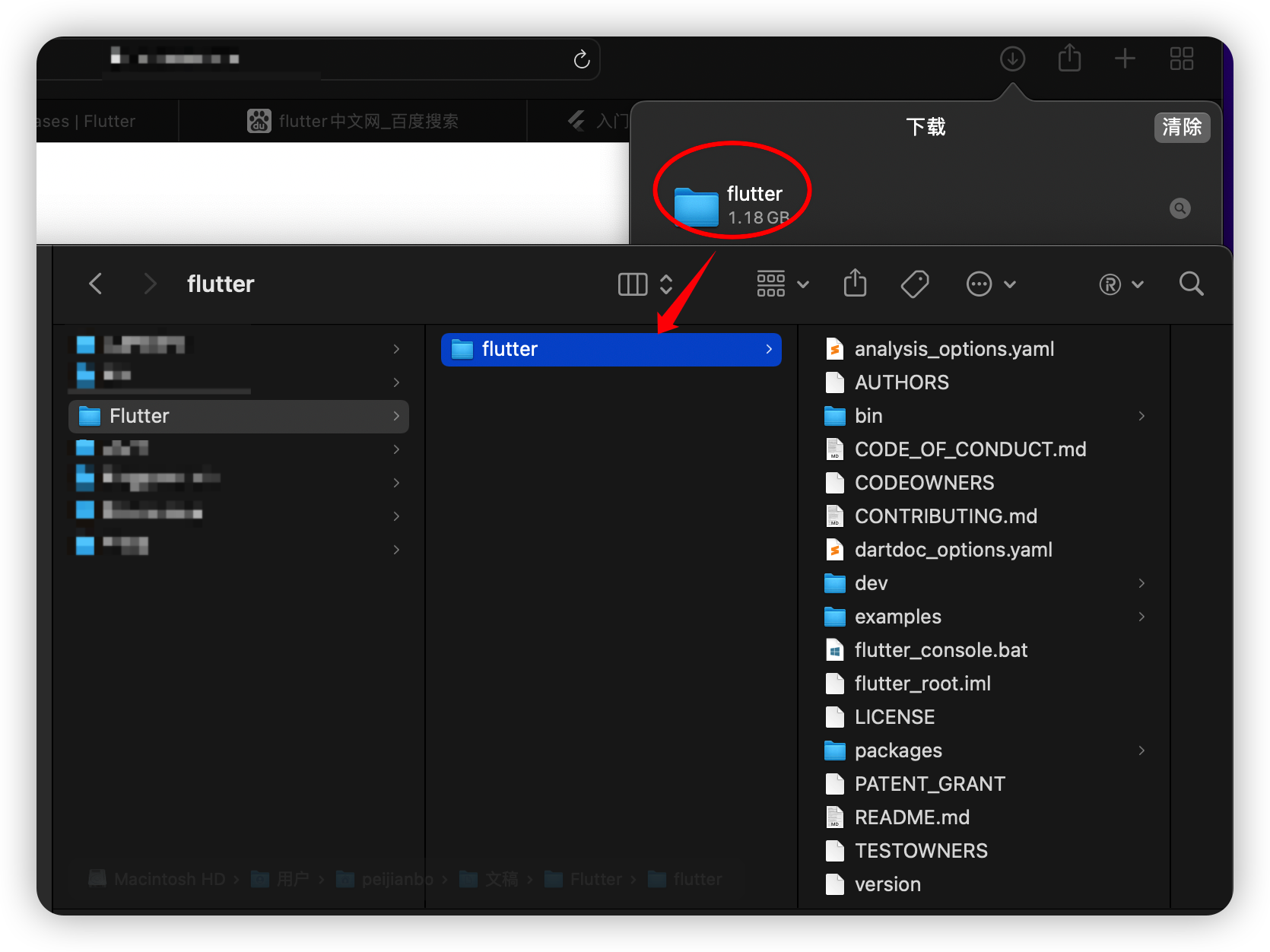
Task: Click the Safari reload page icon
Action: click(x=582, y=59)
